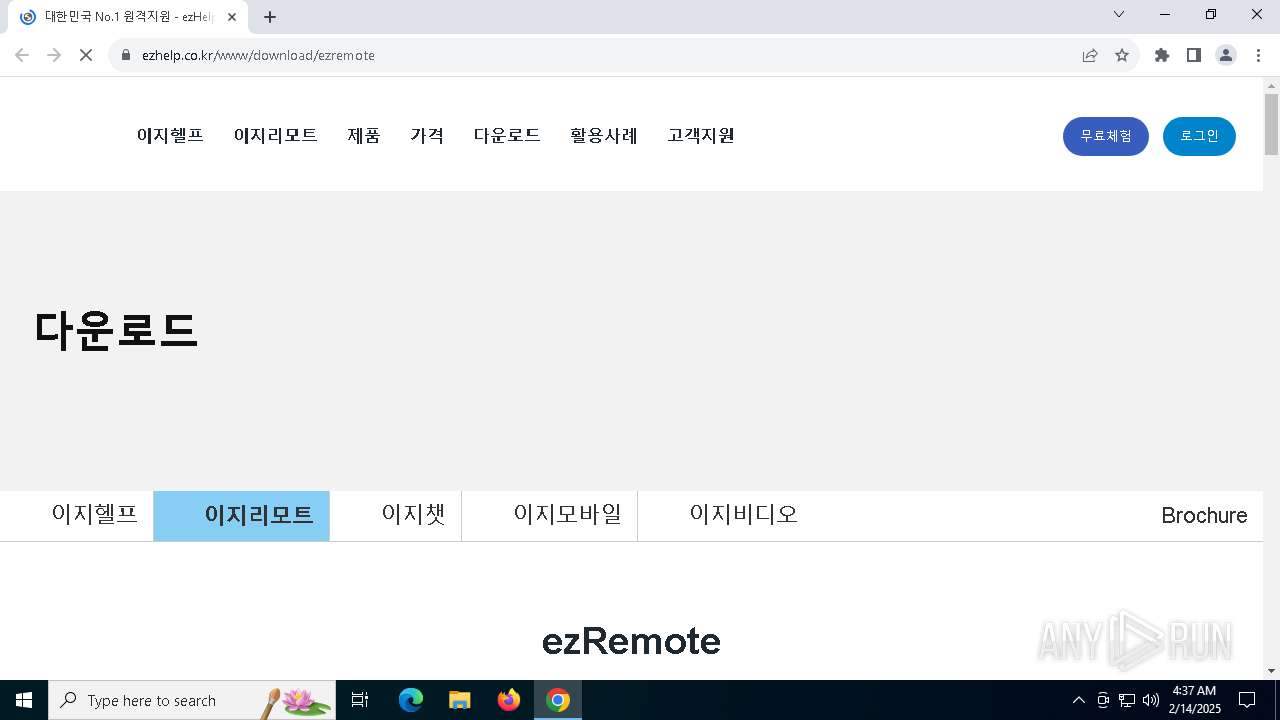Open the Brochure link
The height and width of the screenshot is (720, 1280).
coord(1204,516)
